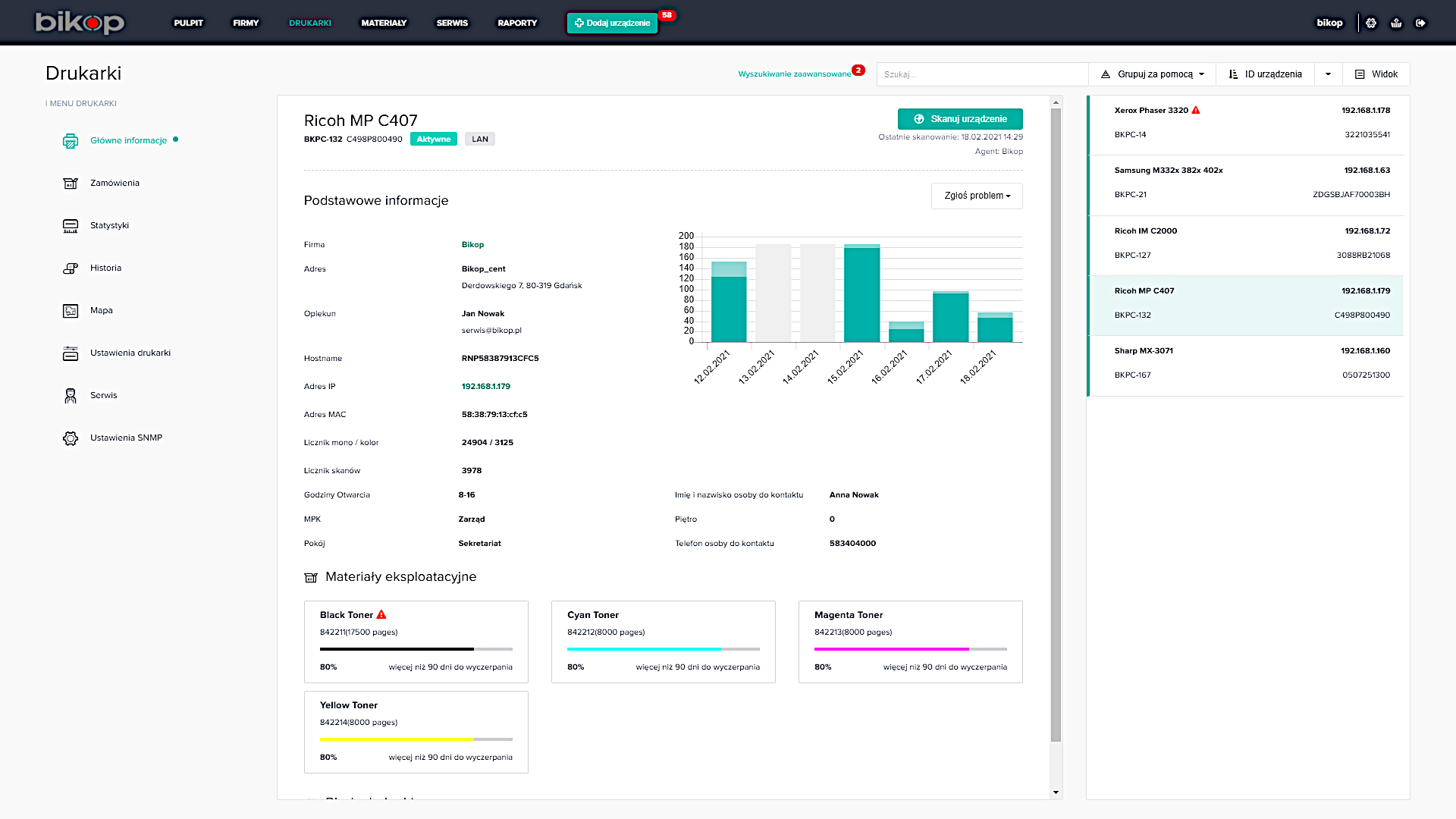Click the scrollbar up arrow
The image size is (1456, 819).
click(x=1056, y=102)
